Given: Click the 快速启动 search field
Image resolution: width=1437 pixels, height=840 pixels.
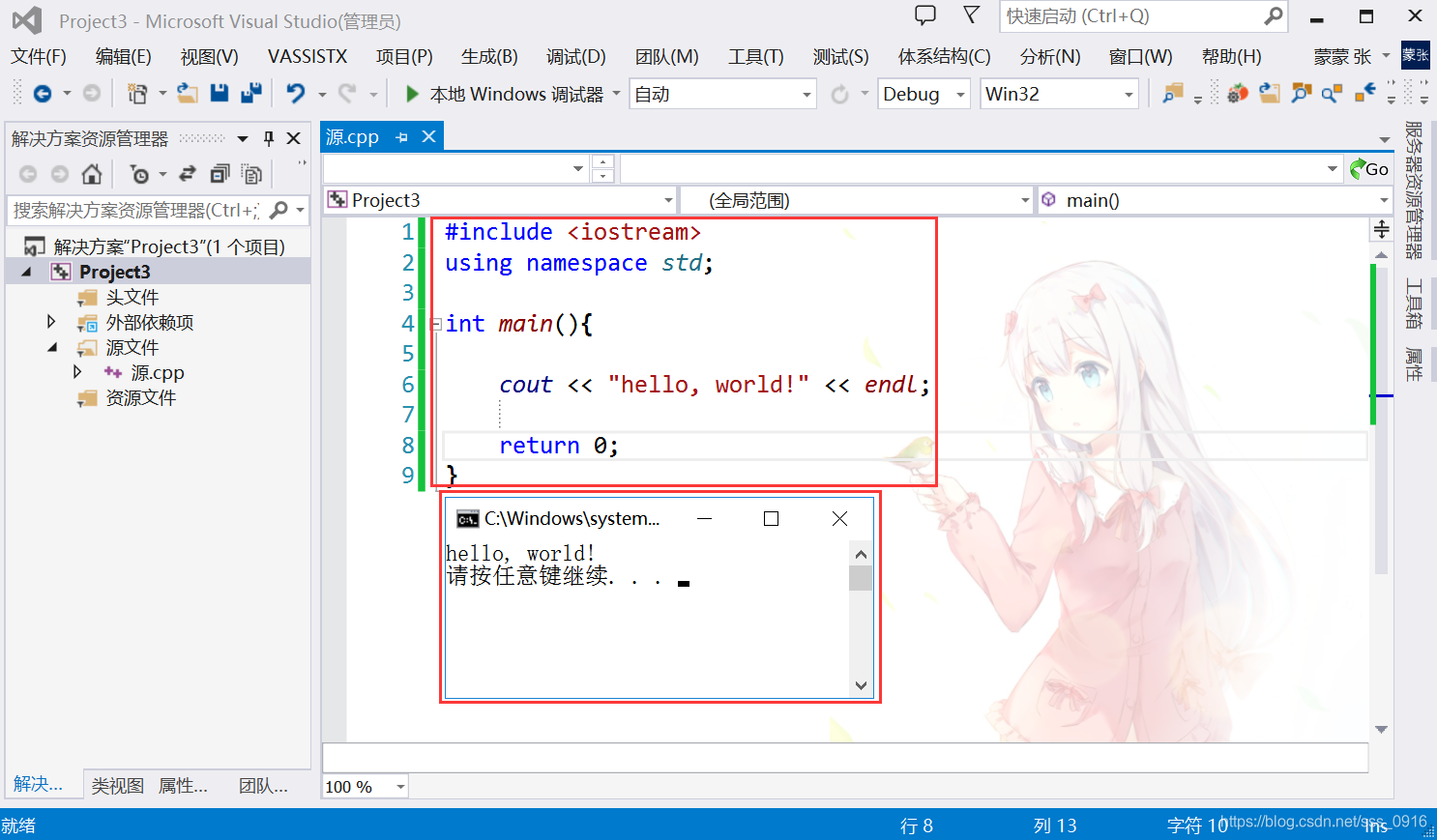Looking at the screenshot, I should pos(1131,15).
